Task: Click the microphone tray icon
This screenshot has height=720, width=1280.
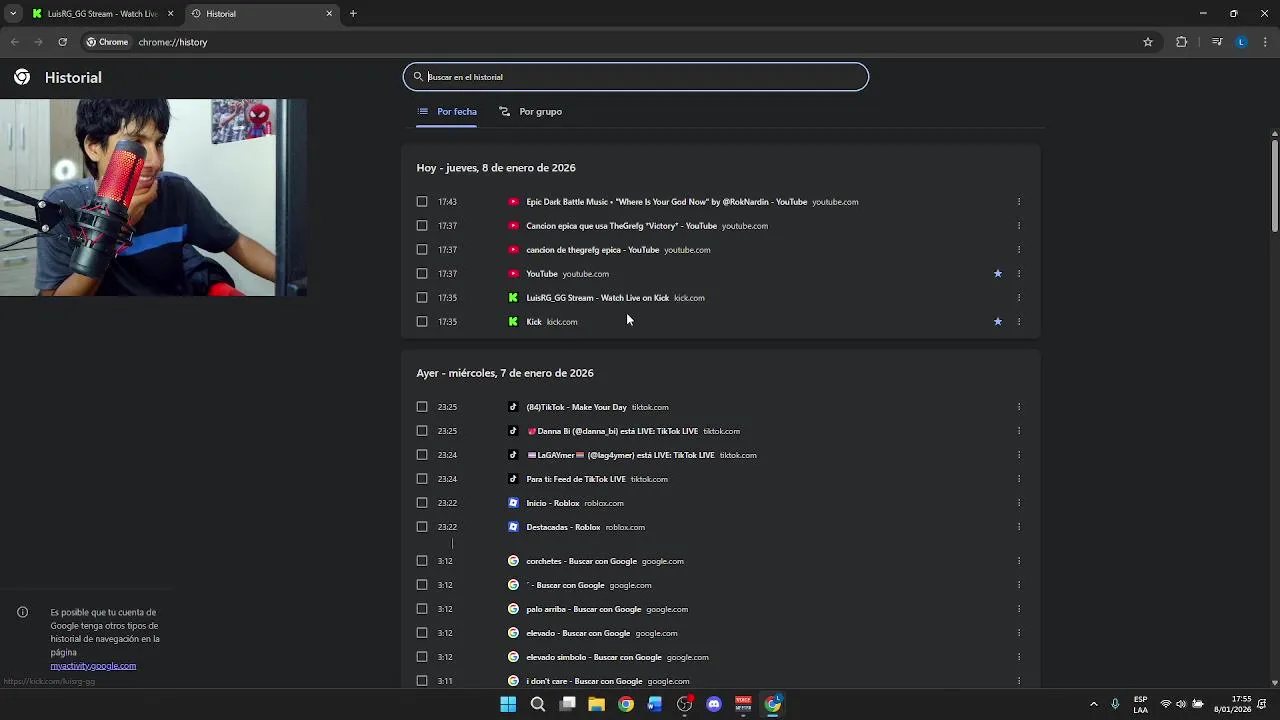Action: coord(1115,704)
